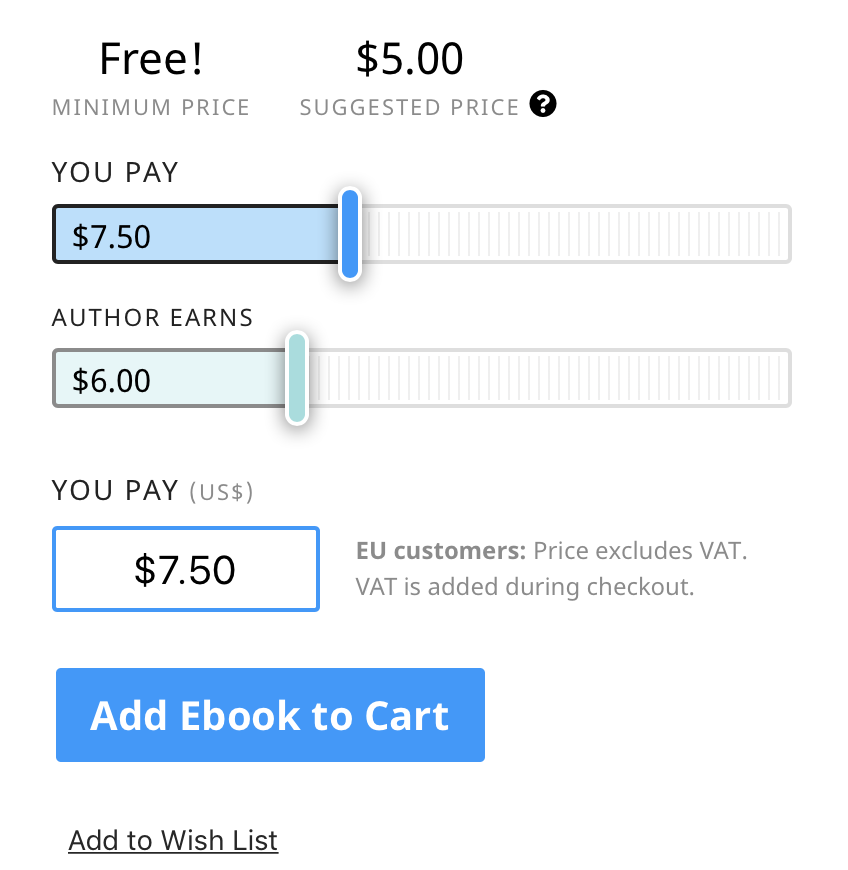Click the (US$) currency label
The width and height of the screenshot is (848, 870).
(x=222, y=492)
